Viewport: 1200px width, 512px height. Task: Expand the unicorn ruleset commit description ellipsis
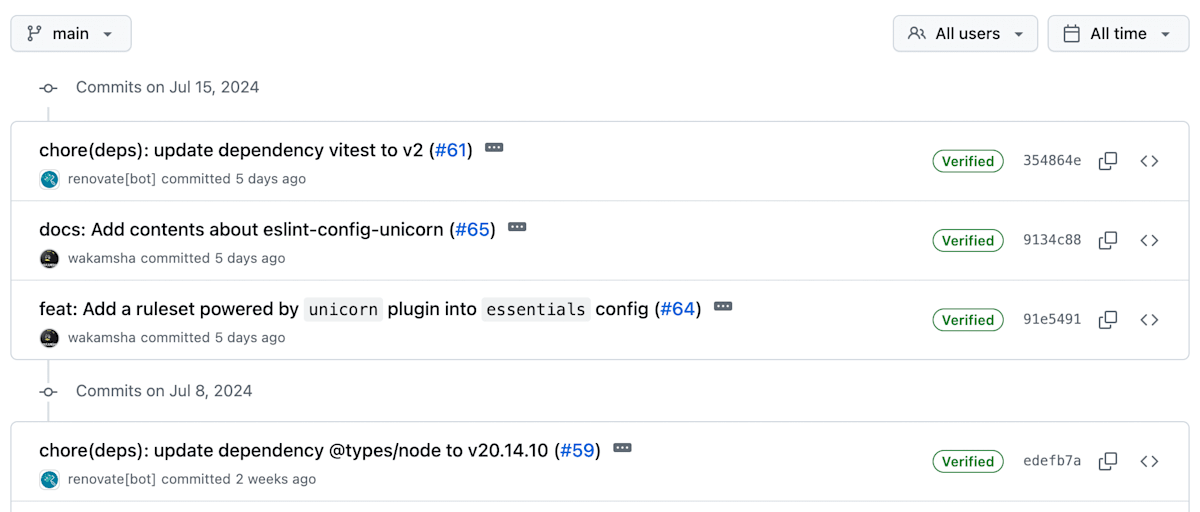coord(723,307)
